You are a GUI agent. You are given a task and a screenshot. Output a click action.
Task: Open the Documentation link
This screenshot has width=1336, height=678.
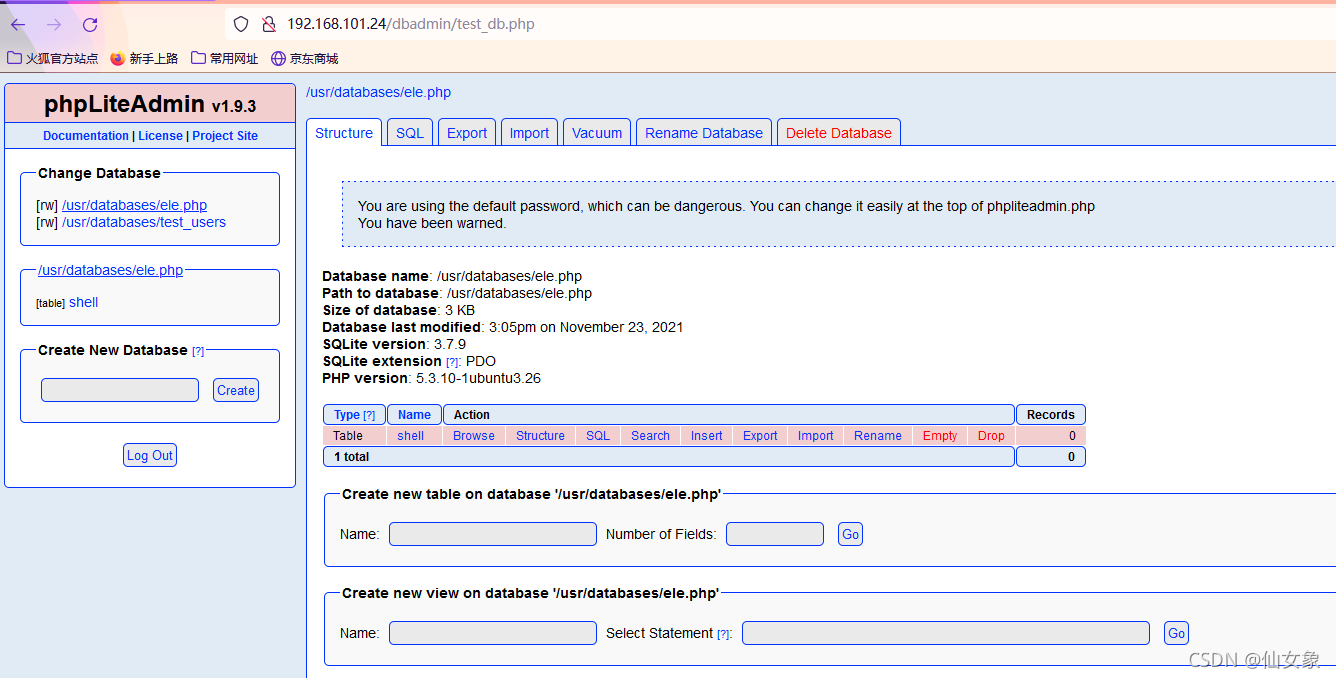(x=86, y=136)
